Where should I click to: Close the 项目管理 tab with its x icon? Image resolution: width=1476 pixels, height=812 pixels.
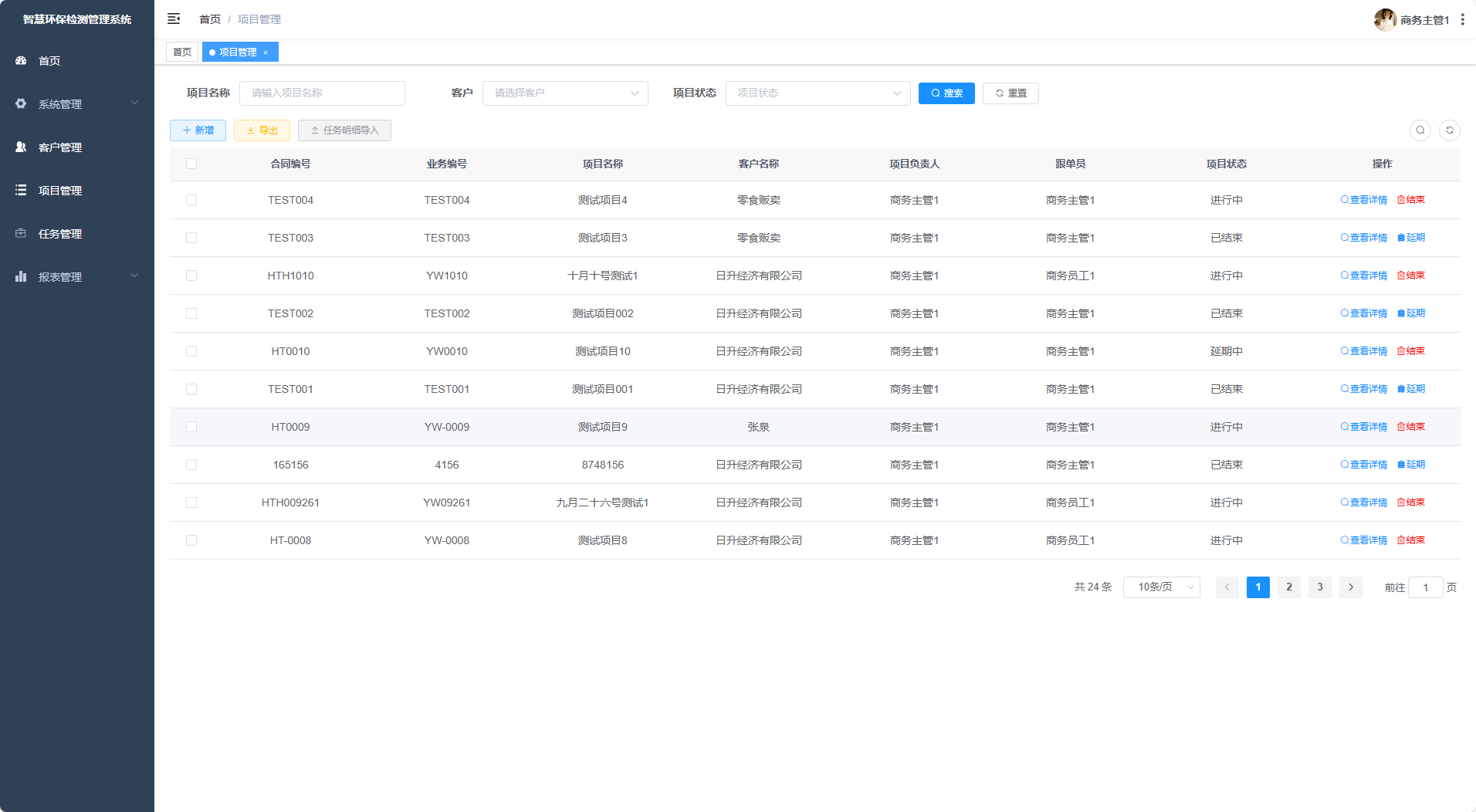pyautogui.click(x=266, y=52)
